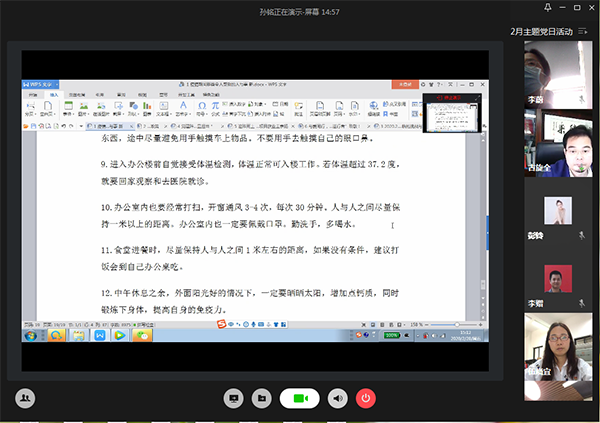Open the participants list icon
600x423 pixels.
[26, 397]
